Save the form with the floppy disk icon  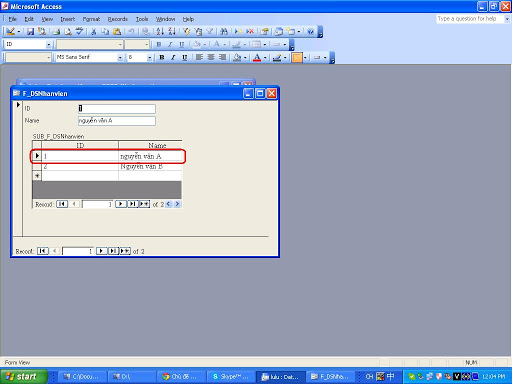tap(30, 32)
